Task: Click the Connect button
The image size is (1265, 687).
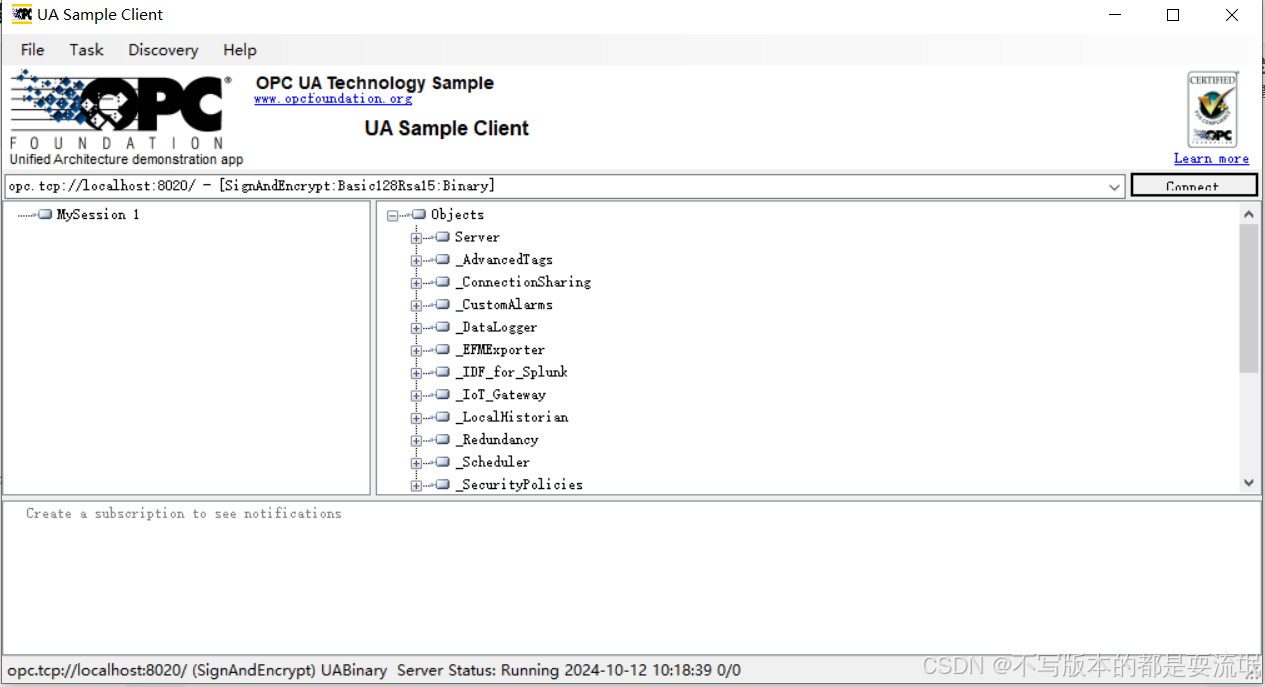Action: [x=1194, y=186]
